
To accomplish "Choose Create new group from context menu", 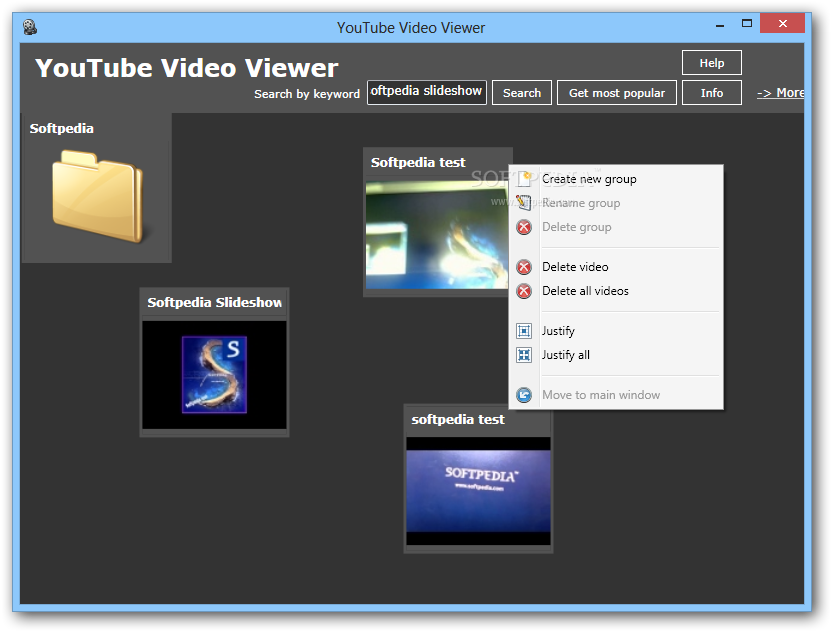I will tap(616, 179).
